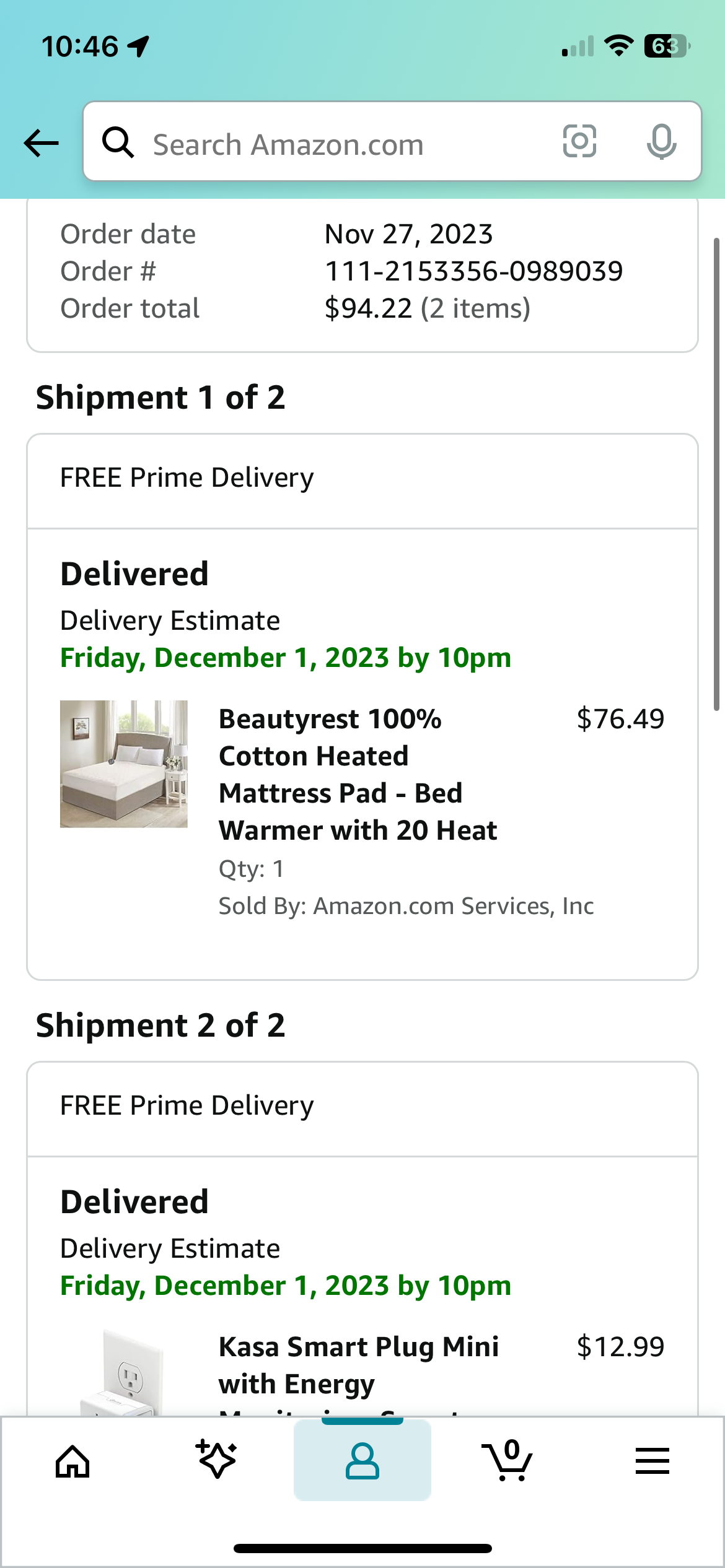Tap Amazon.com Services, Inc seller link
The height and width of the screenshot is (1568, 725).
tap(454, 906)
